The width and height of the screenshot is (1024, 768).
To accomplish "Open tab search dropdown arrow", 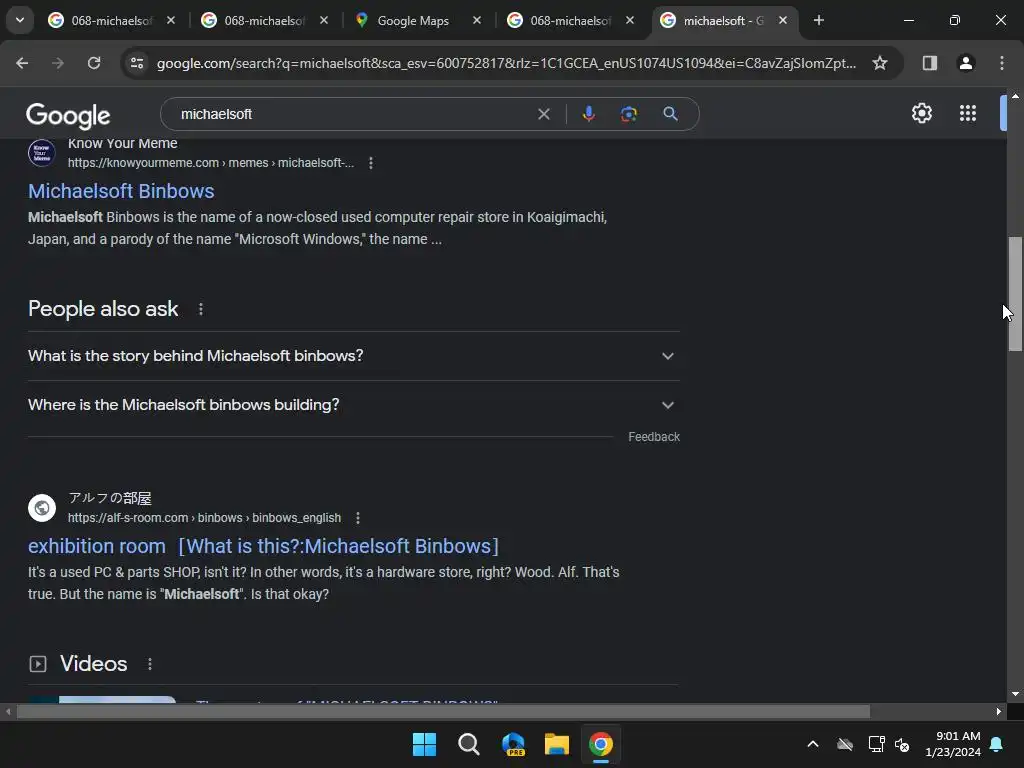I will coord(20,20).
